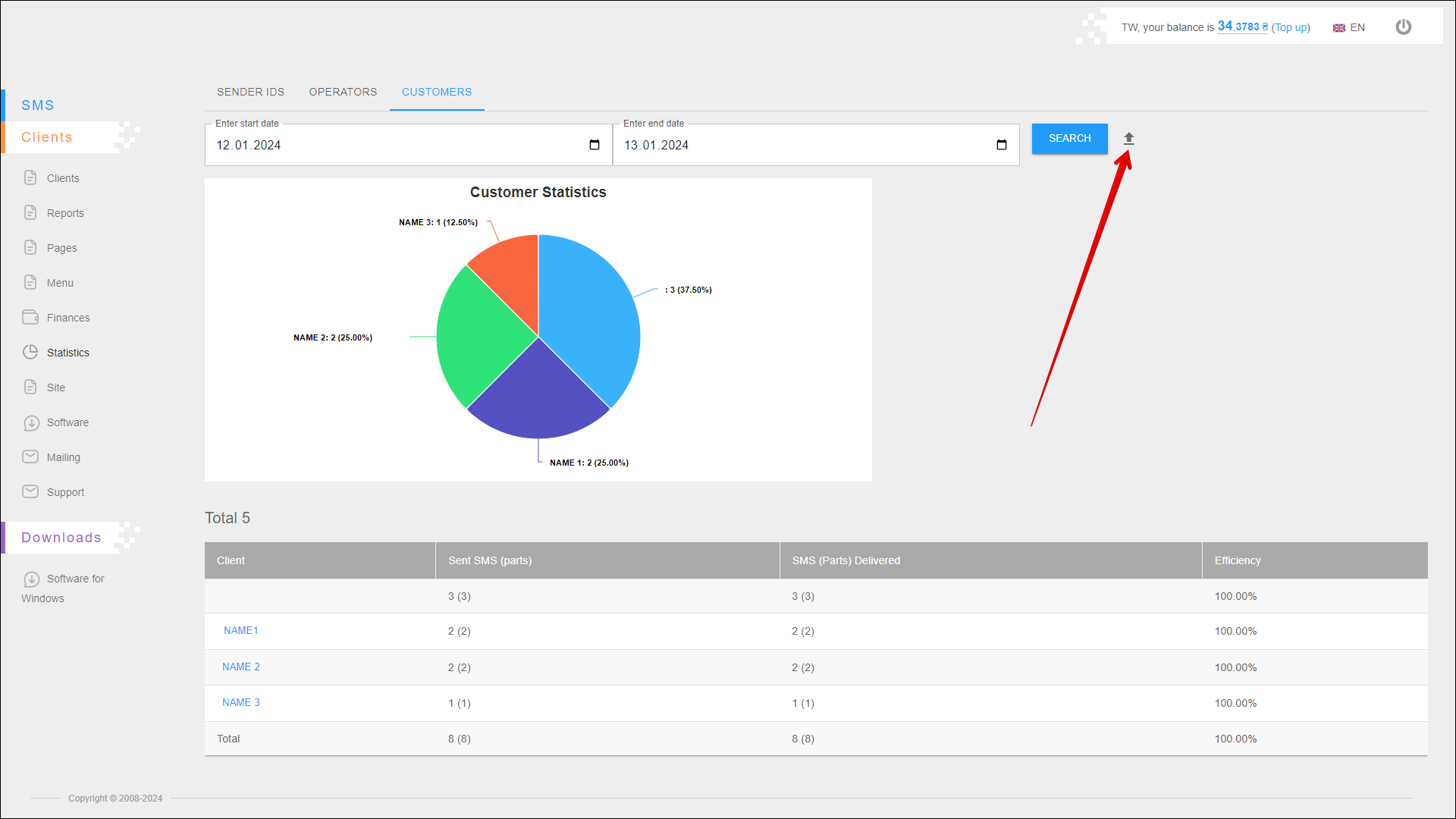Click the Statistics pie chart sidebar icon
Screen dimensions: 1456x819
coord(30,352)
